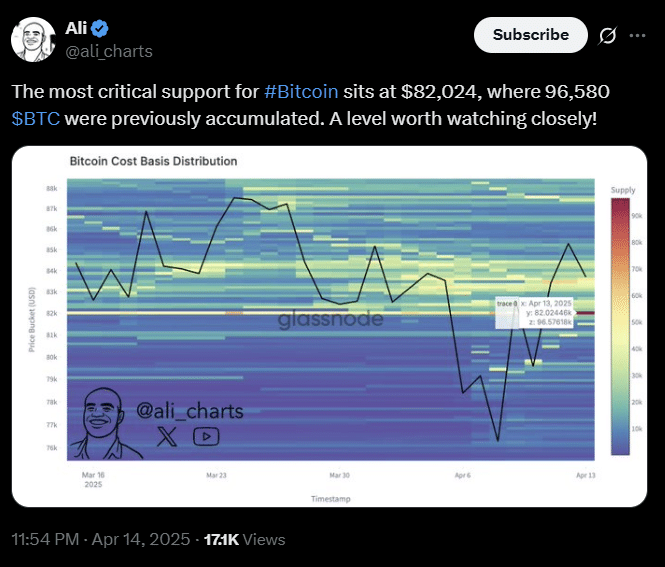The image size is (665, 567).
Task: Click Ali's profile avatar picture
Action: tap(33, 39)
